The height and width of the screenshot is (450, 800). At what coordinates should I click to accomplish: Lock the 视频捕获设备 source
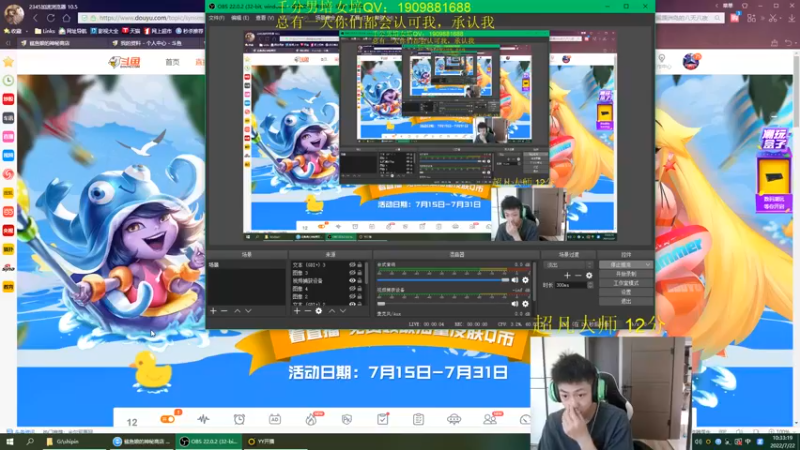(x=360, y=281)
